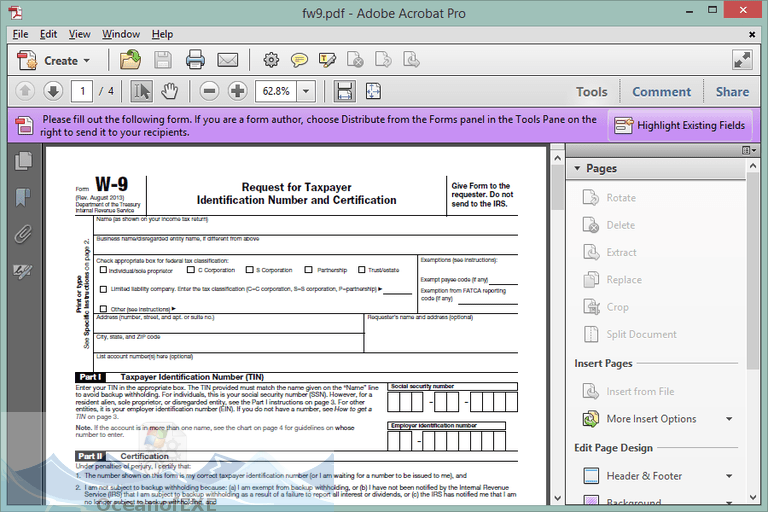Open the Create dropdown arrow
Viewport: 768px width, 512px height.
coord(87,61)
